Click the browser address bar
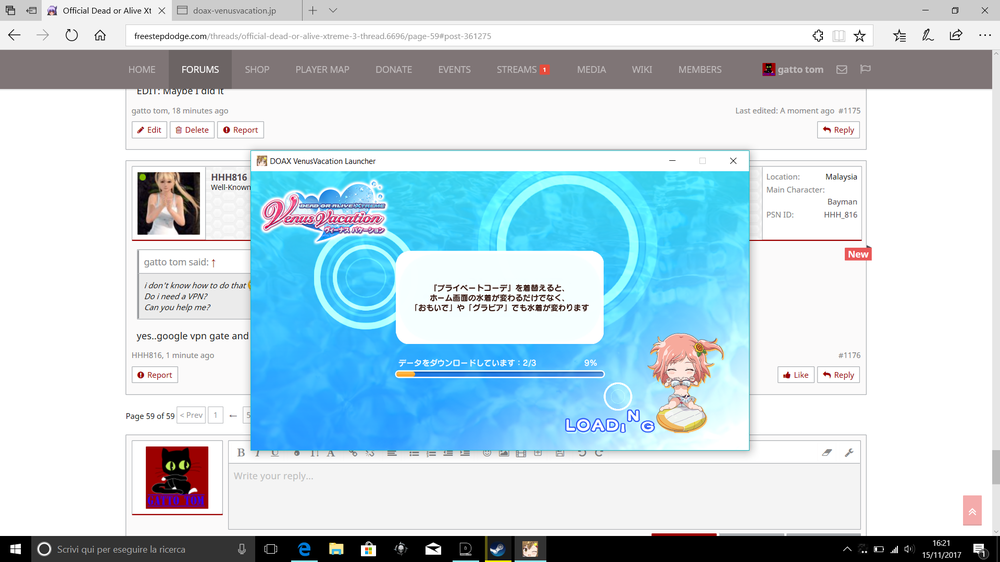 tap(466, 36)
